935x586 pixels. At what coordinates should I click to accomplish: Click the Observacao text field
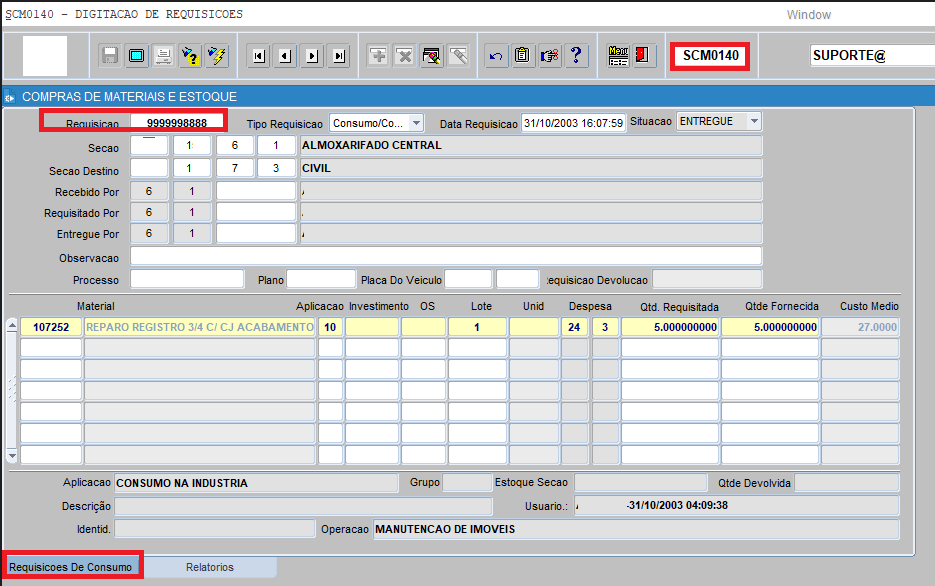pos(446,257)
